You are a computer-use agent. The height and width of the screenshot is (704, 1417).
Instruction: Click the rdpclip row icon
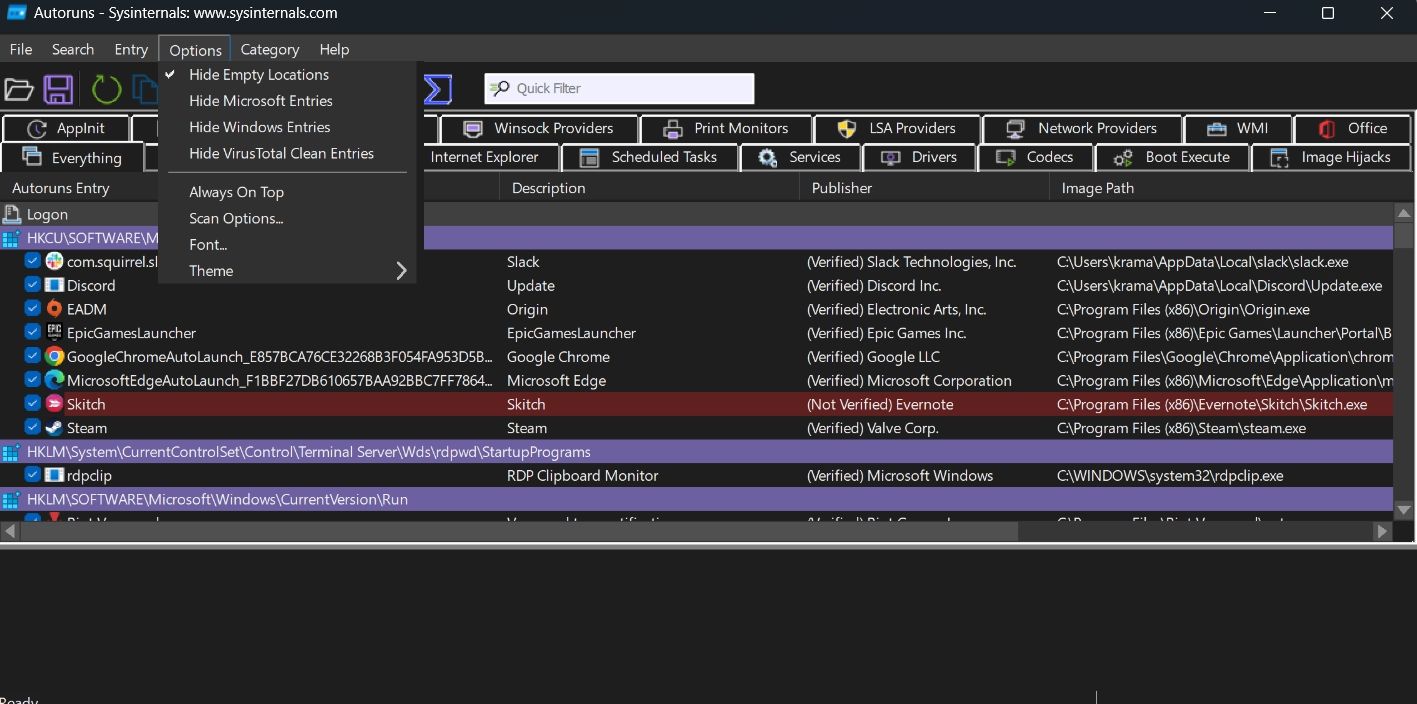pyautogui.click(x=54, y=476)
